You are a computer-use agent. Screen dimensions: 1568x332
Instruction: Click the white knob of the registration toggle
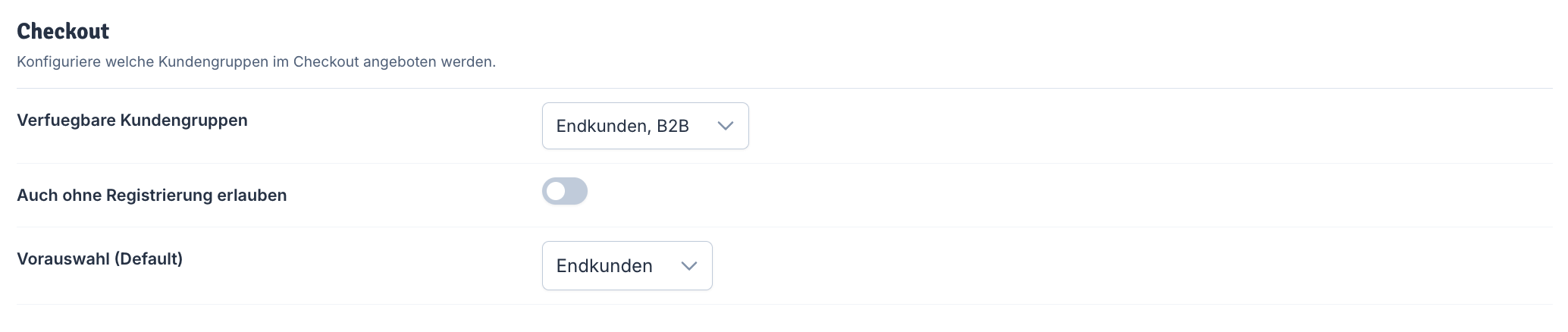pos(556,191)
